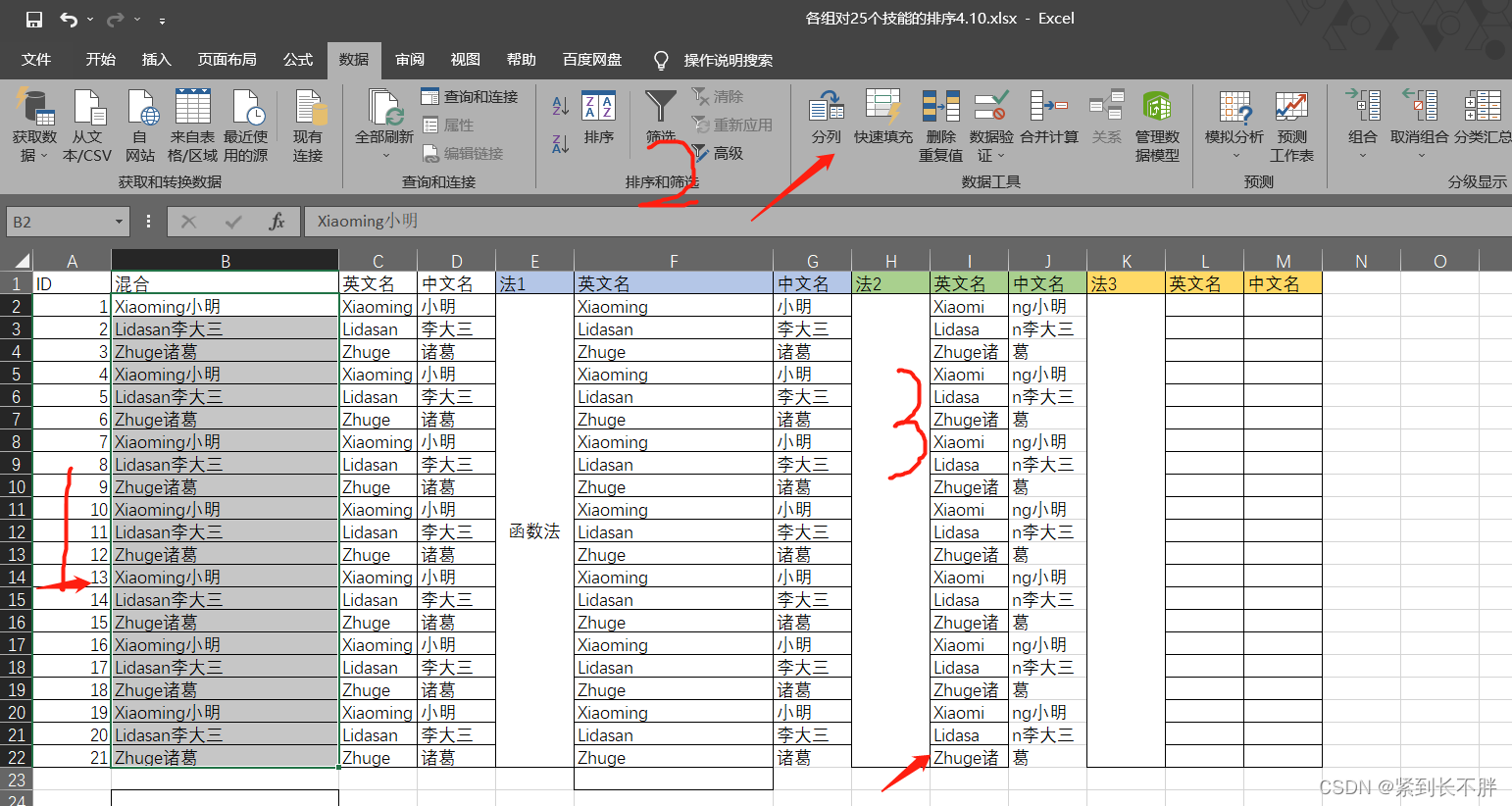Select row 14 header
Image resolution: width=1512 pixels, height=806 pixels.
[x=17, y=577]
